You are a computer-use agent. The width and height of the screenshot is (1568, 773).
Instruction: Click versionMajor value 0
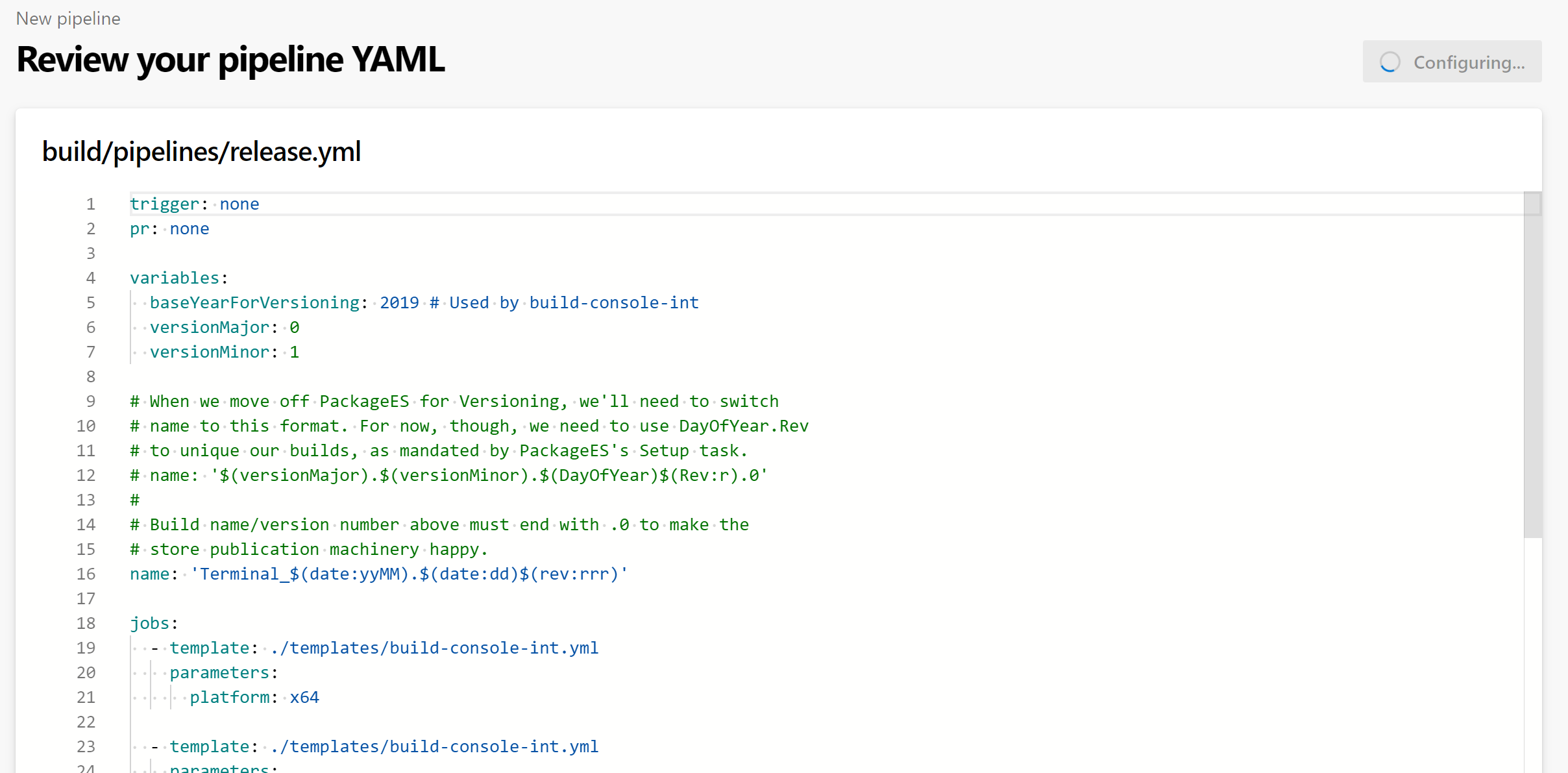tap(295, 327)
